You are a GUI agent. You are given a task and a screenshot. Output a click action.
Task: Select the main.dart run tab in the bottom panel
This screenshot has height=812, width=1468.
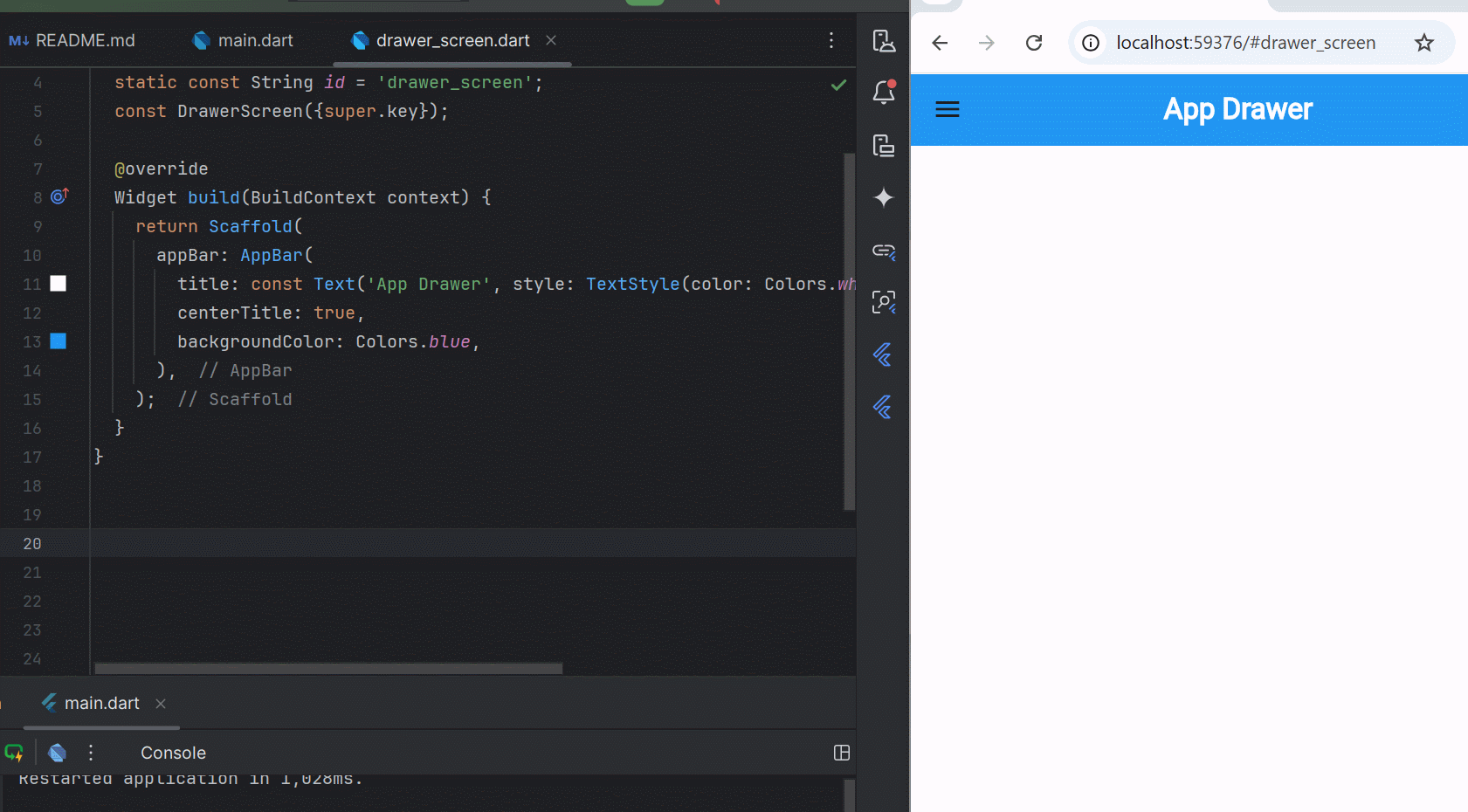91,703
